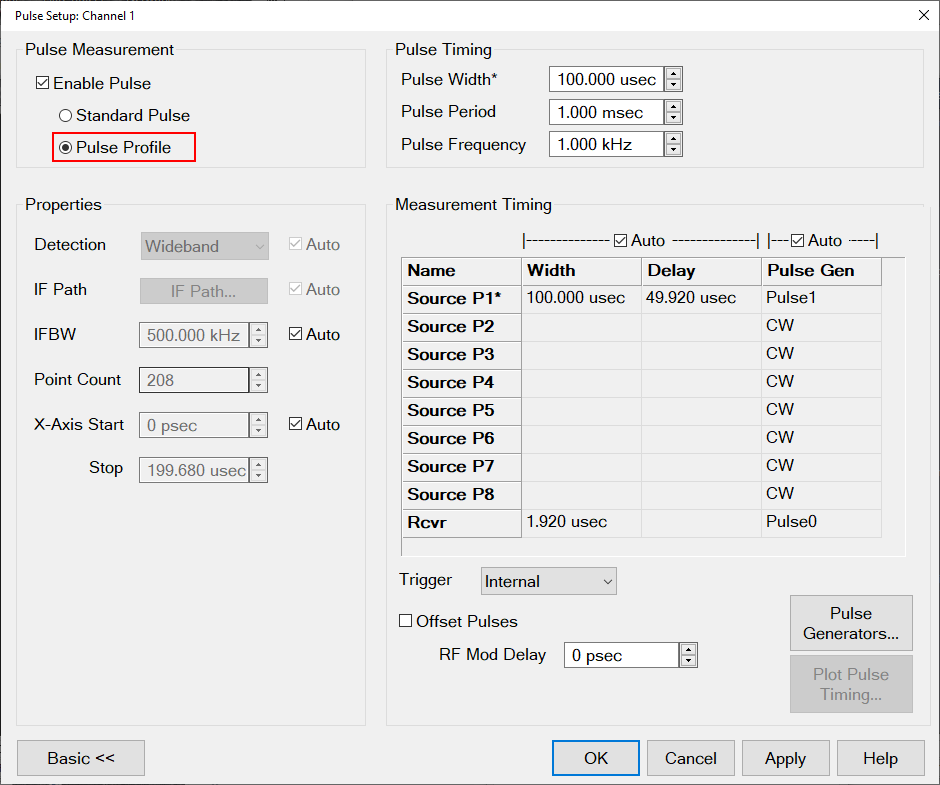Image resolution: width=940 pixels, height=785 pixels.
Task: Disable Auto for X-Axis Start
Action: [295, 425]
